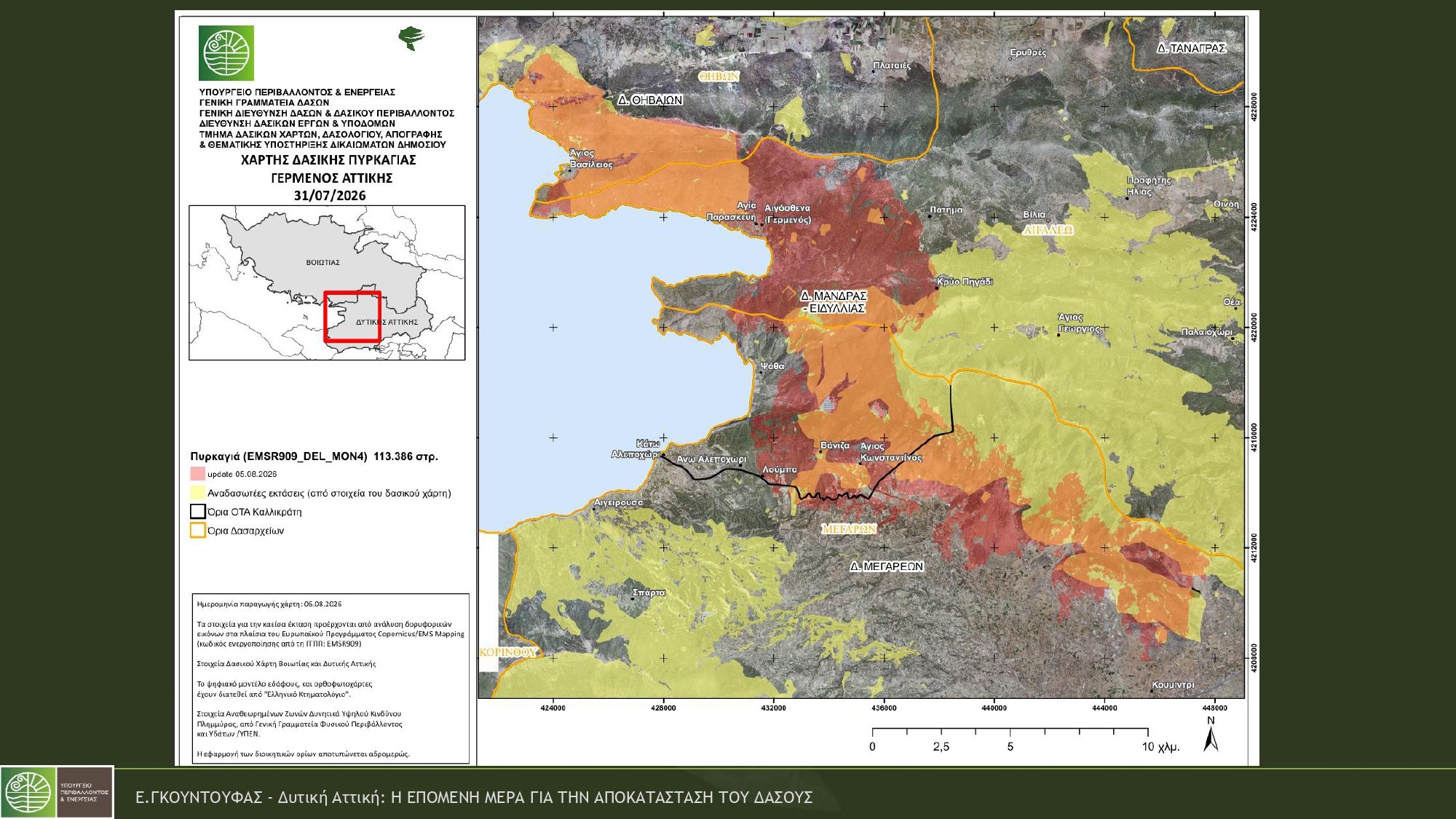This screenshot has height=819, width=1456.
Task: Click the footer presentation title text
Action: (x=474, y=797)
